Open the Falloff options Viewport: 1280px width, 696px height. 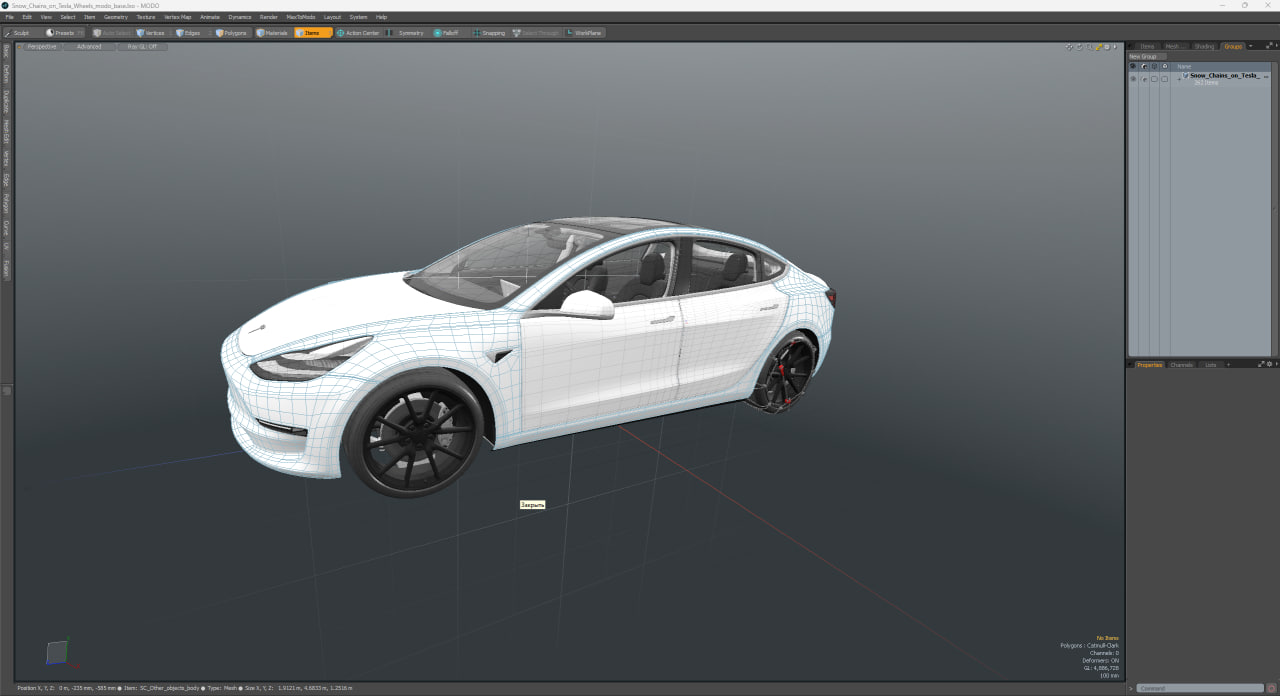coord(446,33)
